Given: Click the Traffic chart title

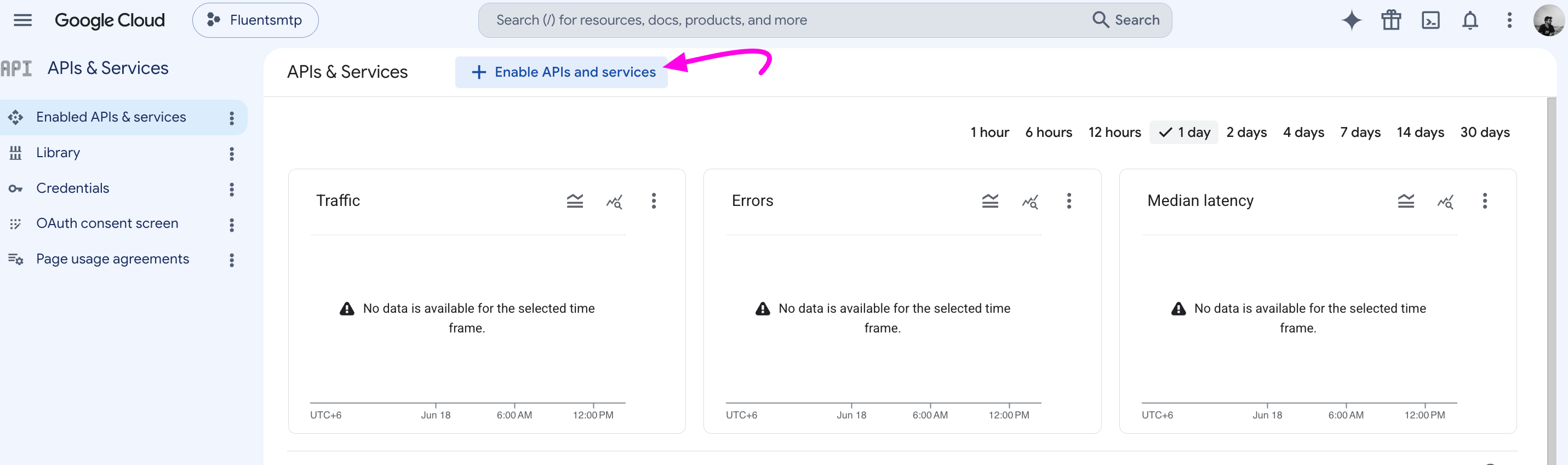Looking at the screenshot, I should pyautogui.click(x=338, y=201).
